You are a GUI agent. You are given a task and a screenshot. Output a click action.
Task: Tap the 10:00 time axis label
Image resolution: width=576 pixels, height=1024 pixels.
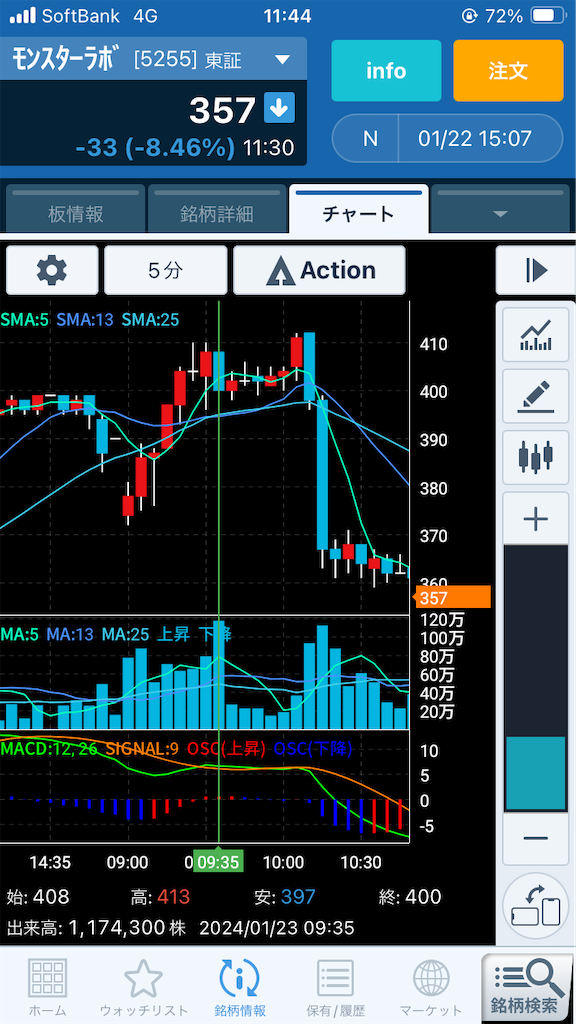pos(284,862)
